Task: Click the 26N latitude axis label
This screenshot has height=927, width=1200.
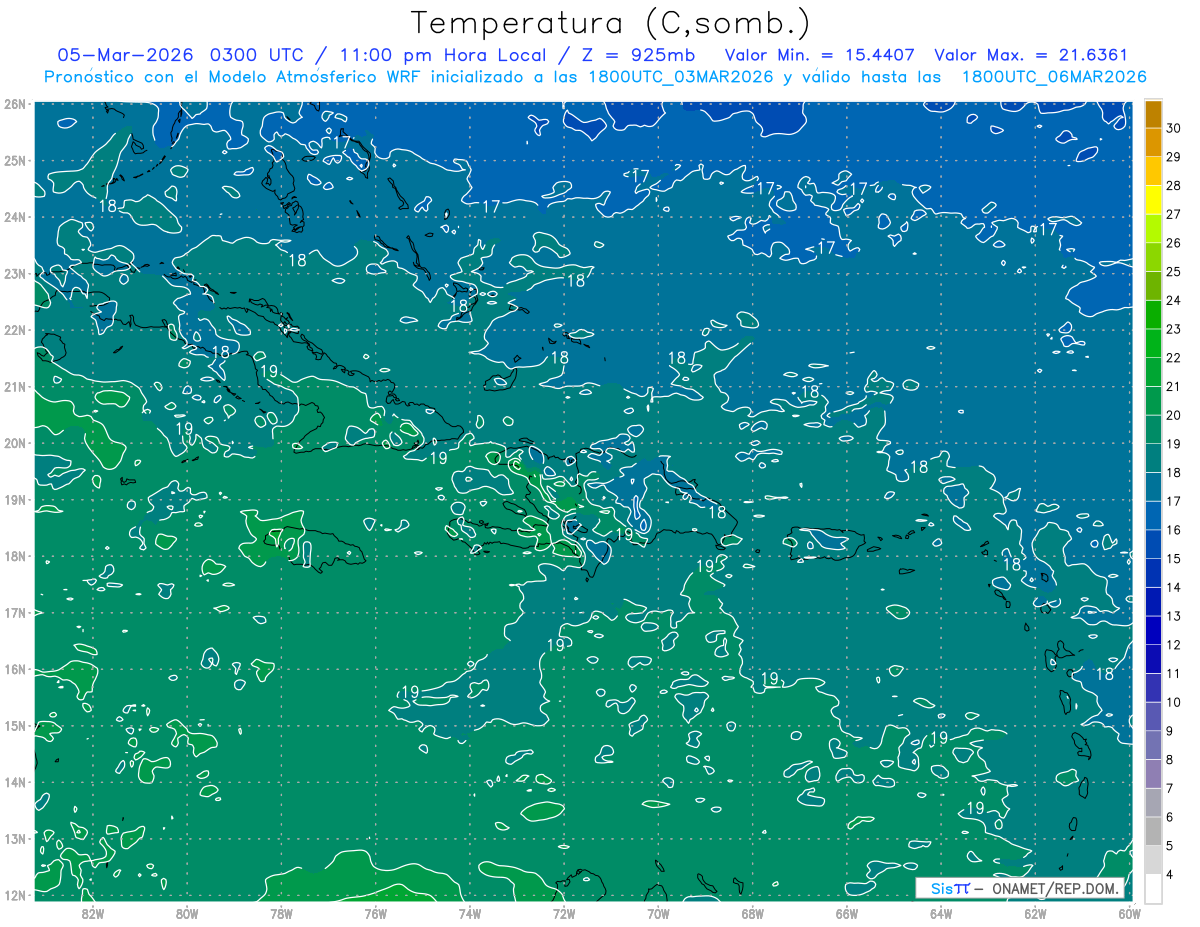Action: tap(14, 104)
